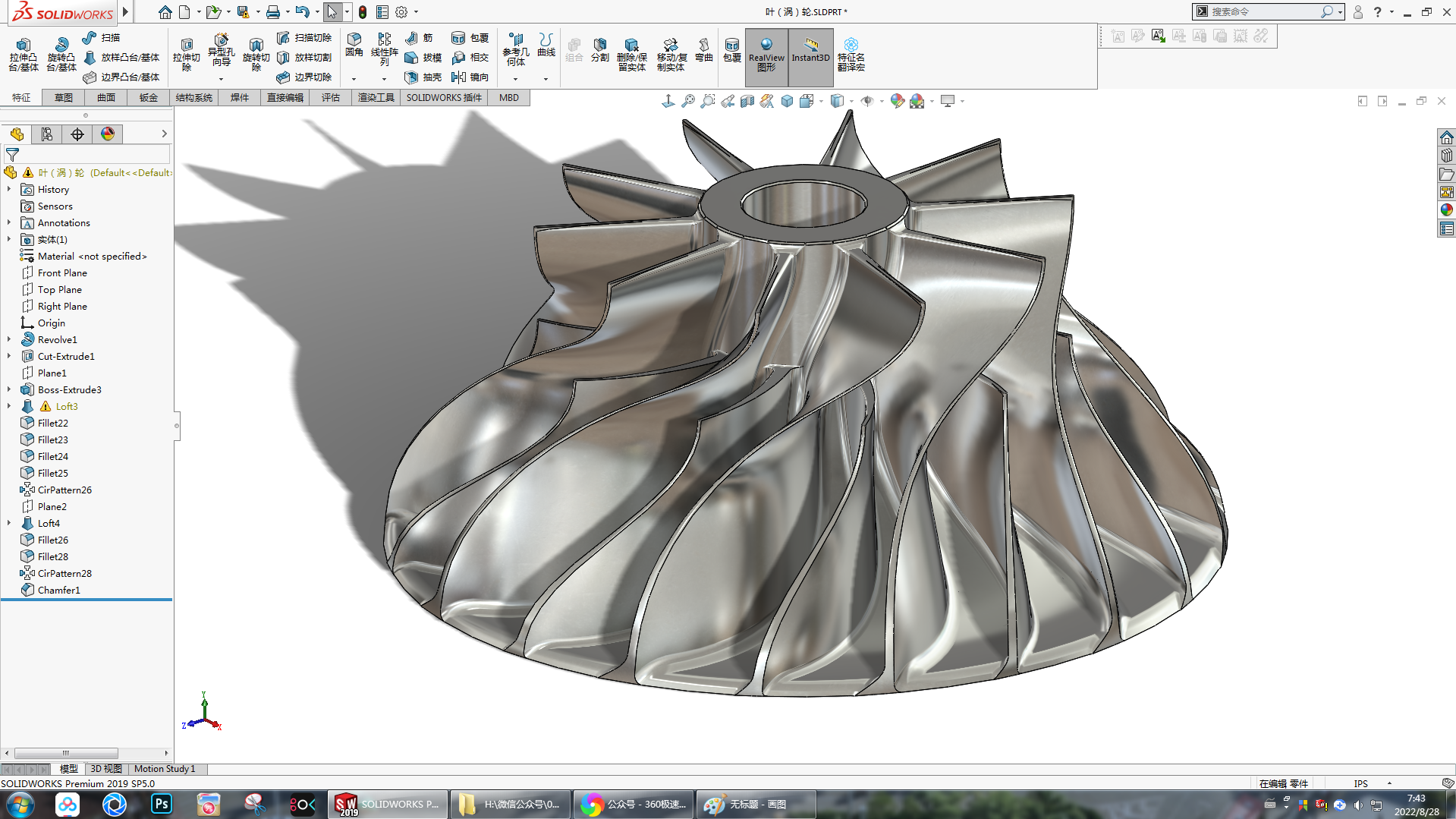This screenshot has height=819, width=1456.
Task: Open the Hole Wizard (异型孔向导) tool
Action: [x=221, y=51]
